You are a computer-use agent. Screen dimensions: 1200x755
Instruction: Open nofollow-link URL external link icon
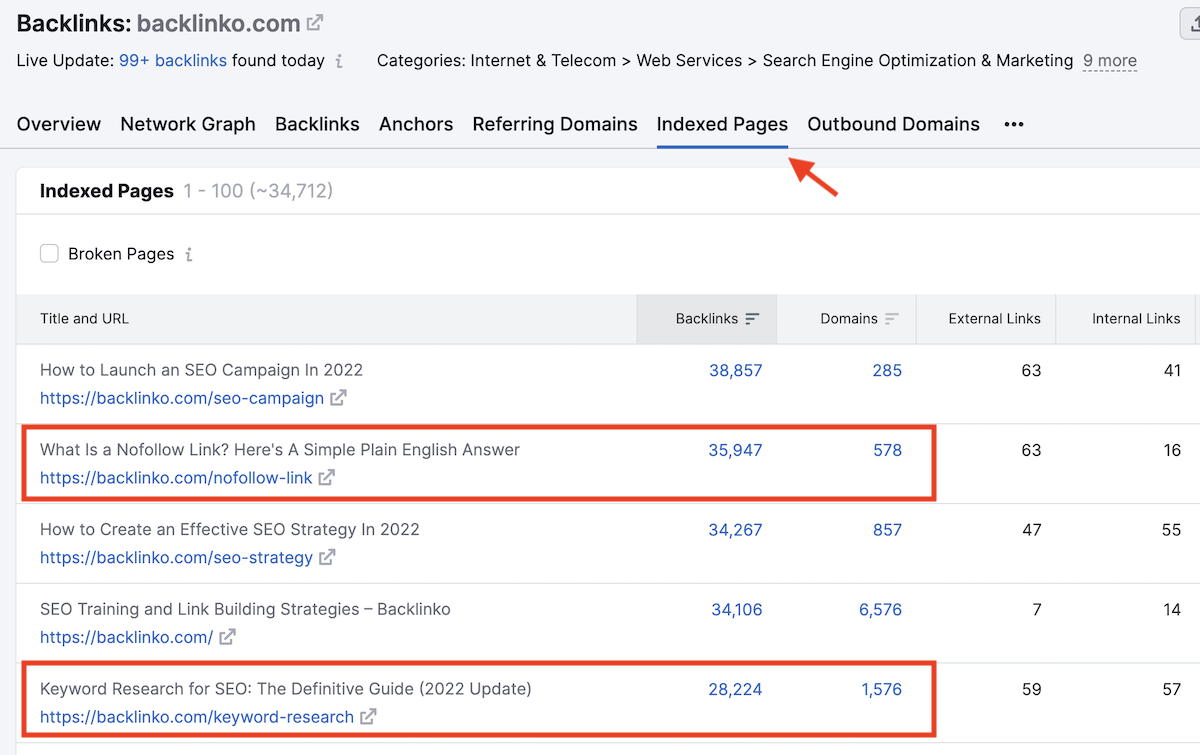tap(327, 478)
